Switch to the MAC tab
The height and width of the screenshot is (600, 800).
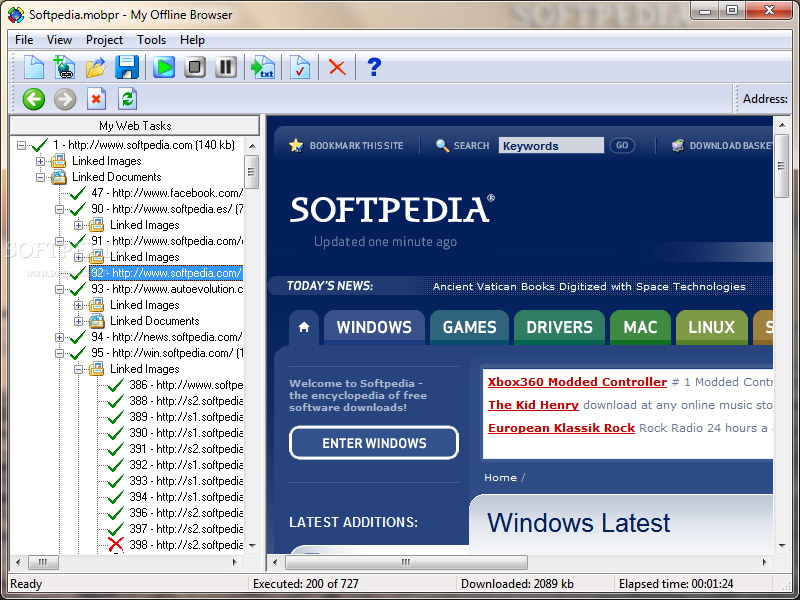click(640, 327)
